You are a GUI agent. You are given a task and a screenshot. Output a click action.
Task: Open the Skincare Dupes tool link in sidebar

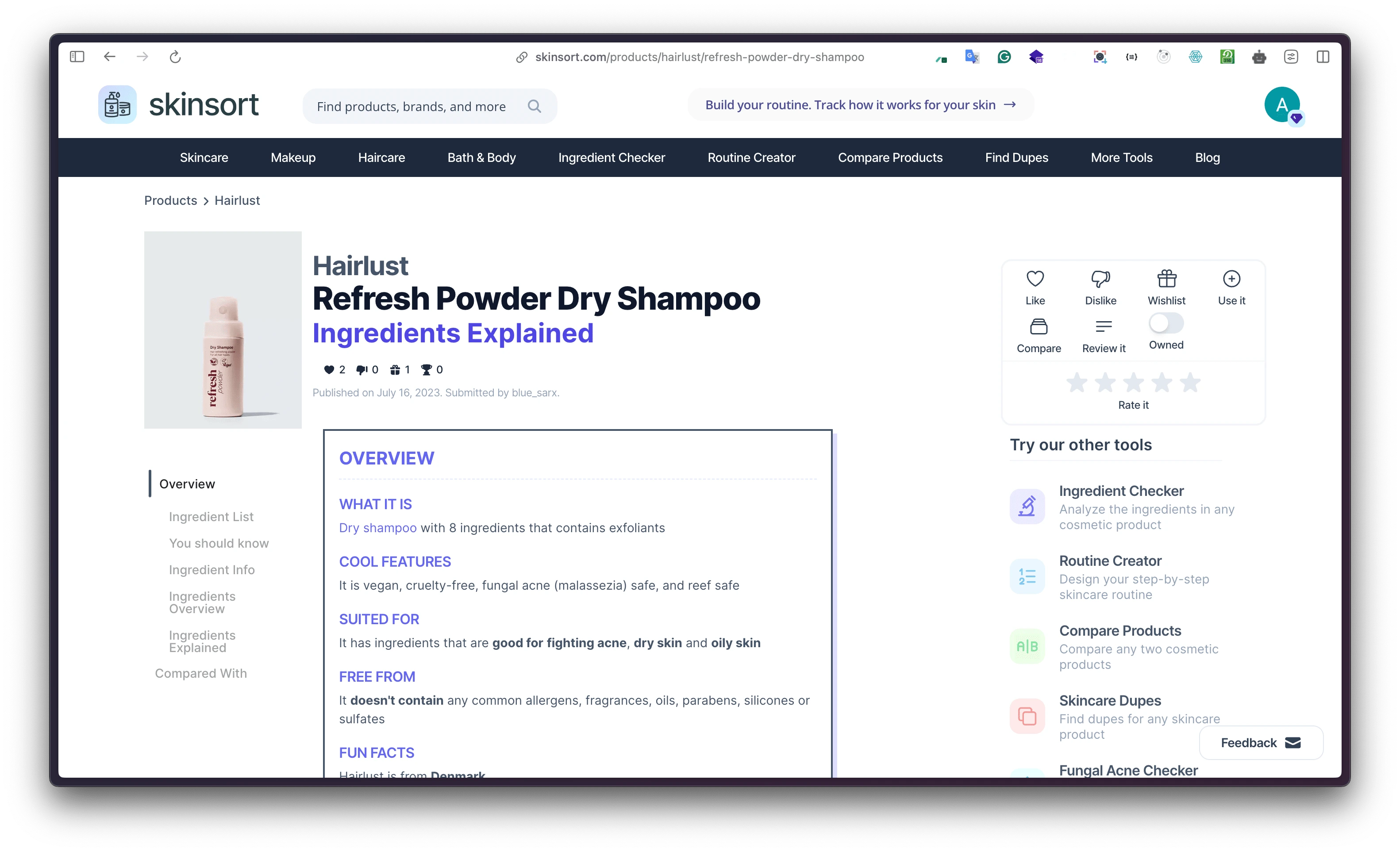point(1110,700)
